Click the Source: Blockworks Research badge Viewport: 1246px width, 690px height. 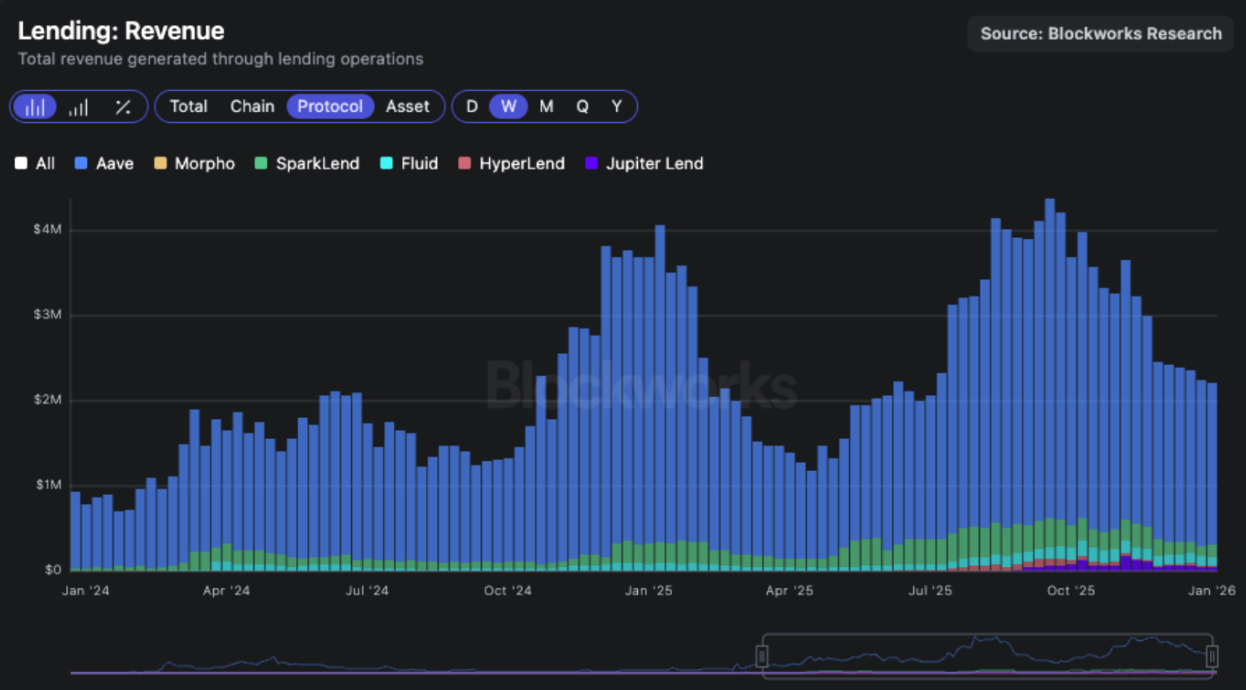click(1100, 34)
